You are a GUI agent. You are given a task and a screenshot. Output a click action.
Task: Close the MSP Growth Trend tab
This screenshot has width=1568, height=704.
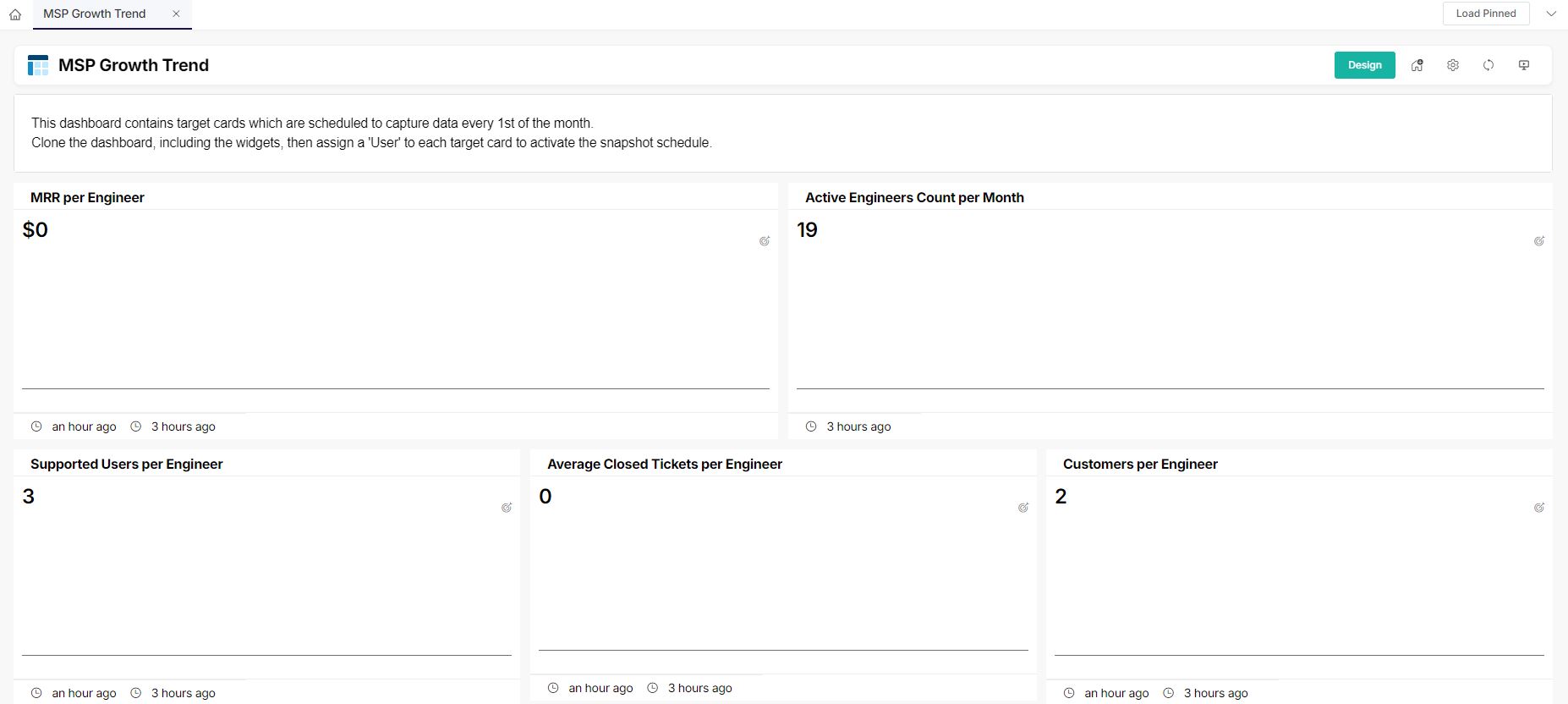pos(176,14)
